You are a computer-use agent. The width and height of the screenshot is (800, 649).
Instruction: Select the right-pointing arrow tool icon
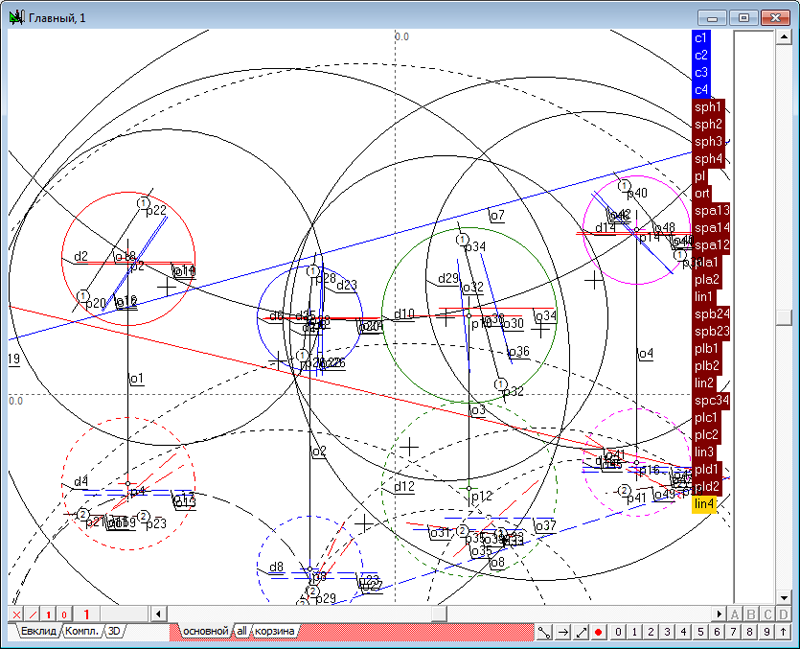pos(563,632)
